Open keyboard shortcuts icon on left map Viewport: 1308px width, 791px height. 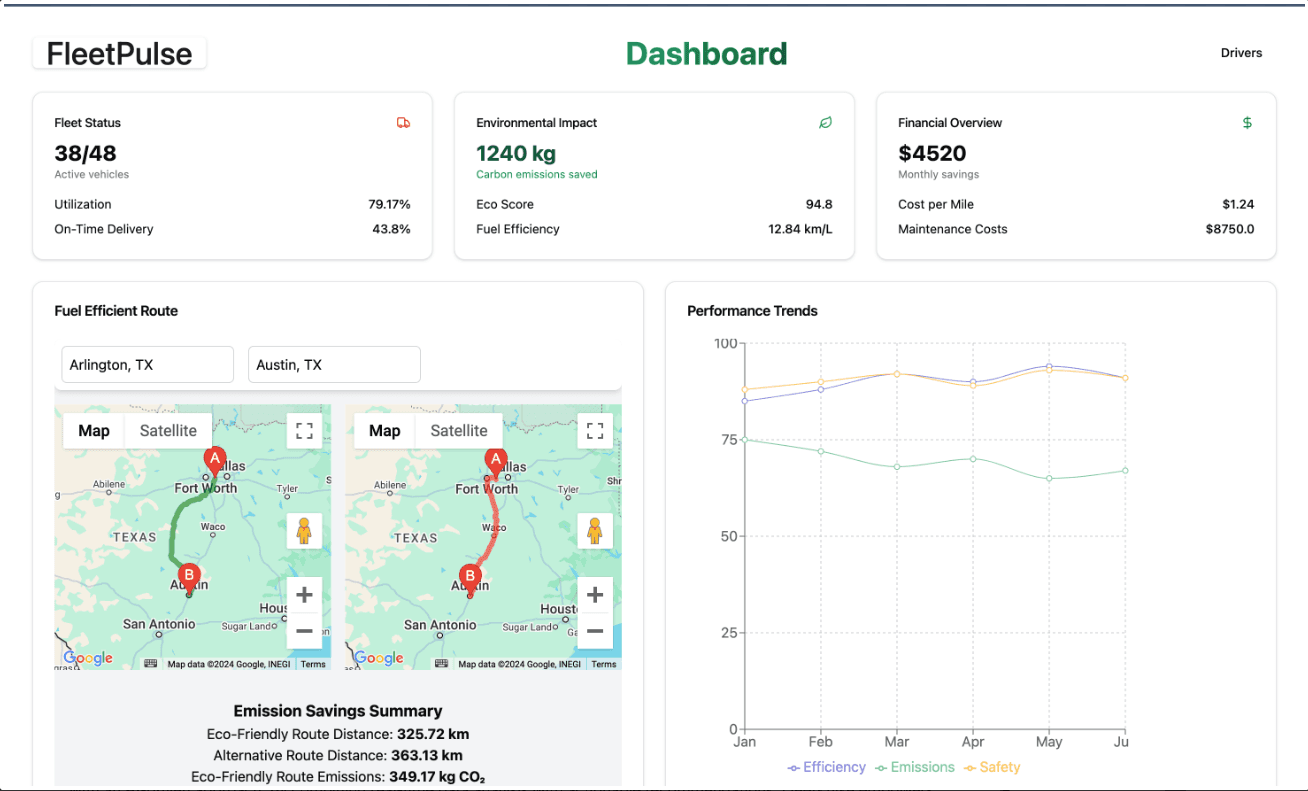[150, 664]
